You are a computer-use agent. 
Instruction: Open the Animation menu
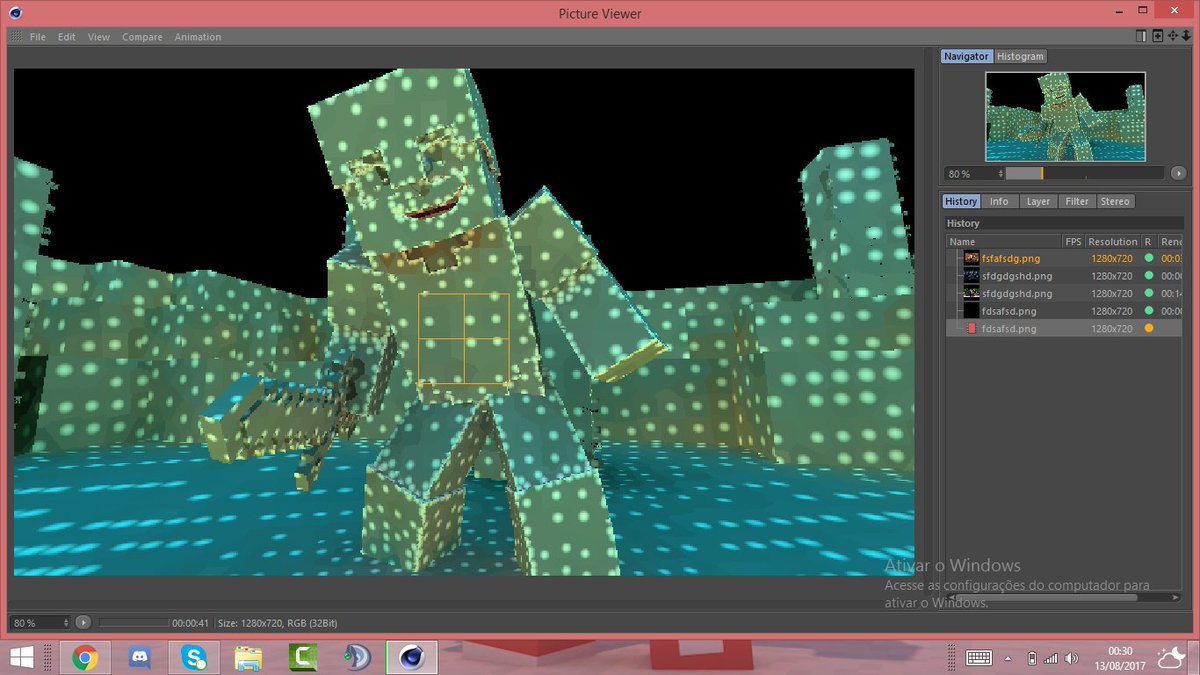pos(198,37)
